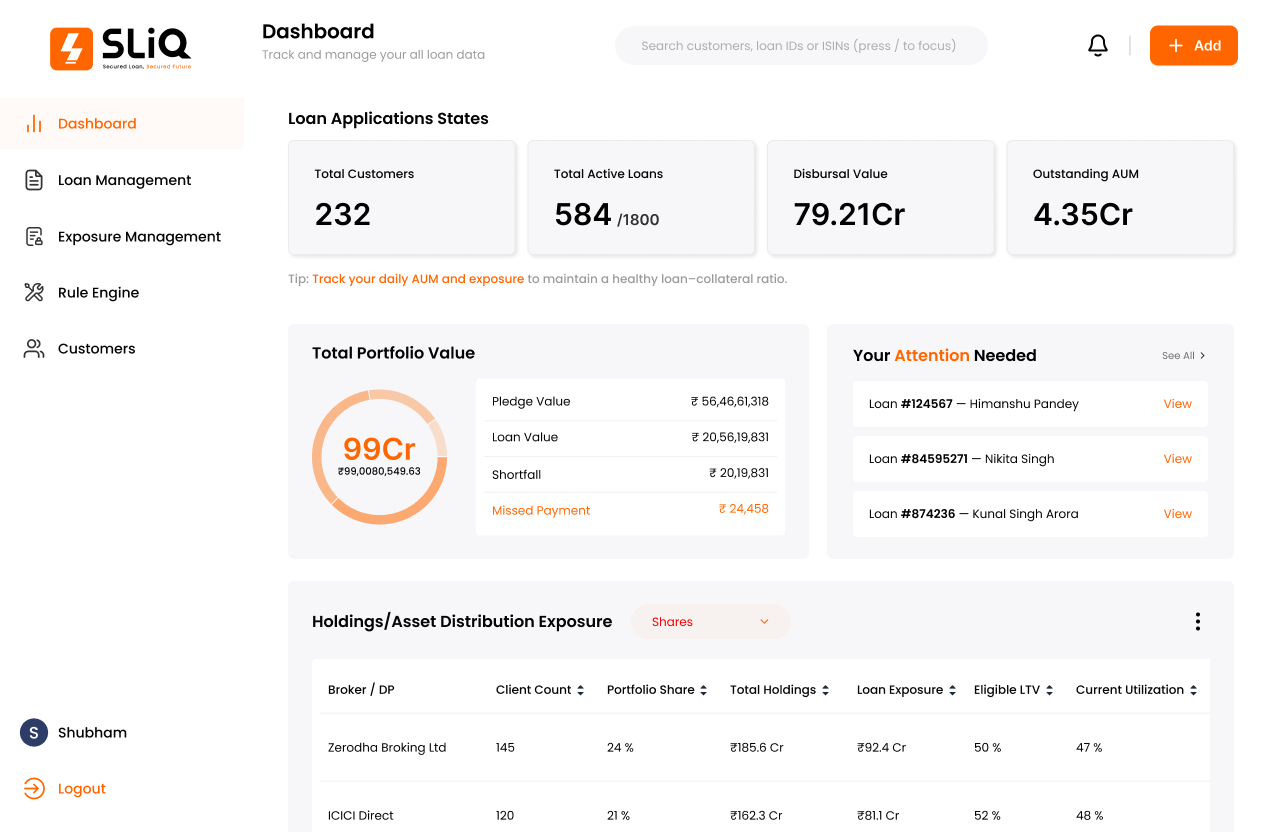Screen dimensions: 1280x832
Task: Click the bell notification icon
Action: pyautogui.click(x=1097, y=45)
